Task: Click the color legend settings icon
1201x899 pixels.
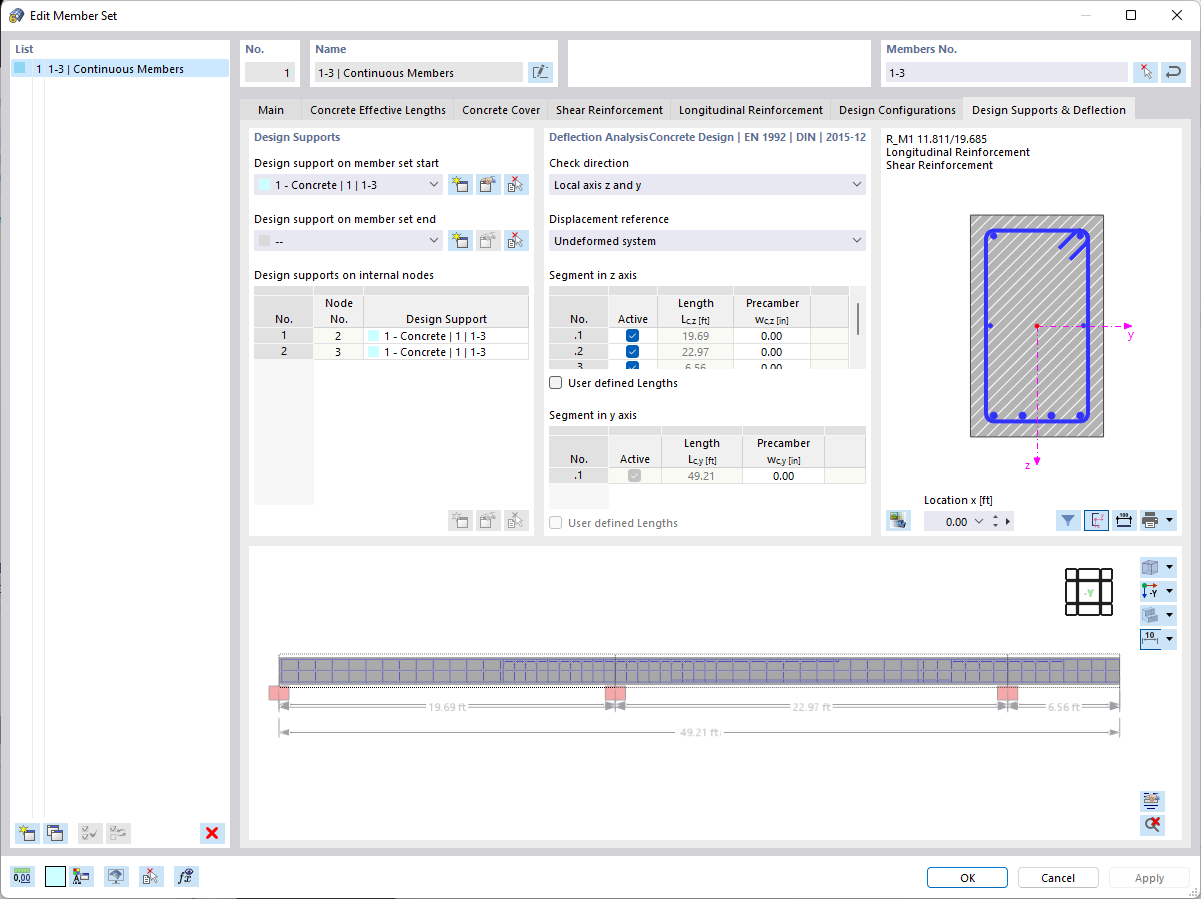Action: [82, 877]
